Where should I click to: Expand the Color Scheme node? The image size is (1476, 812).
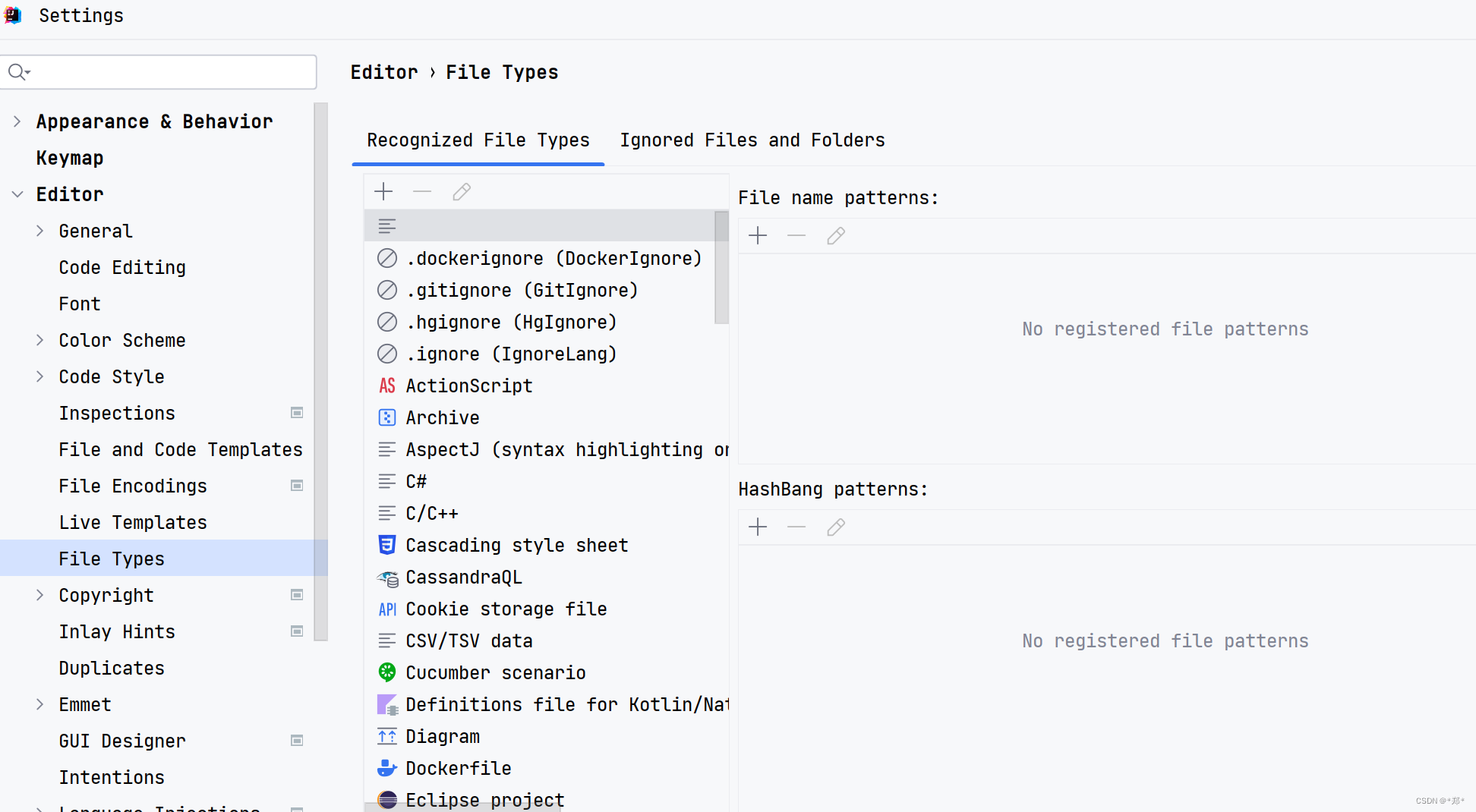[x=40, y=341]
